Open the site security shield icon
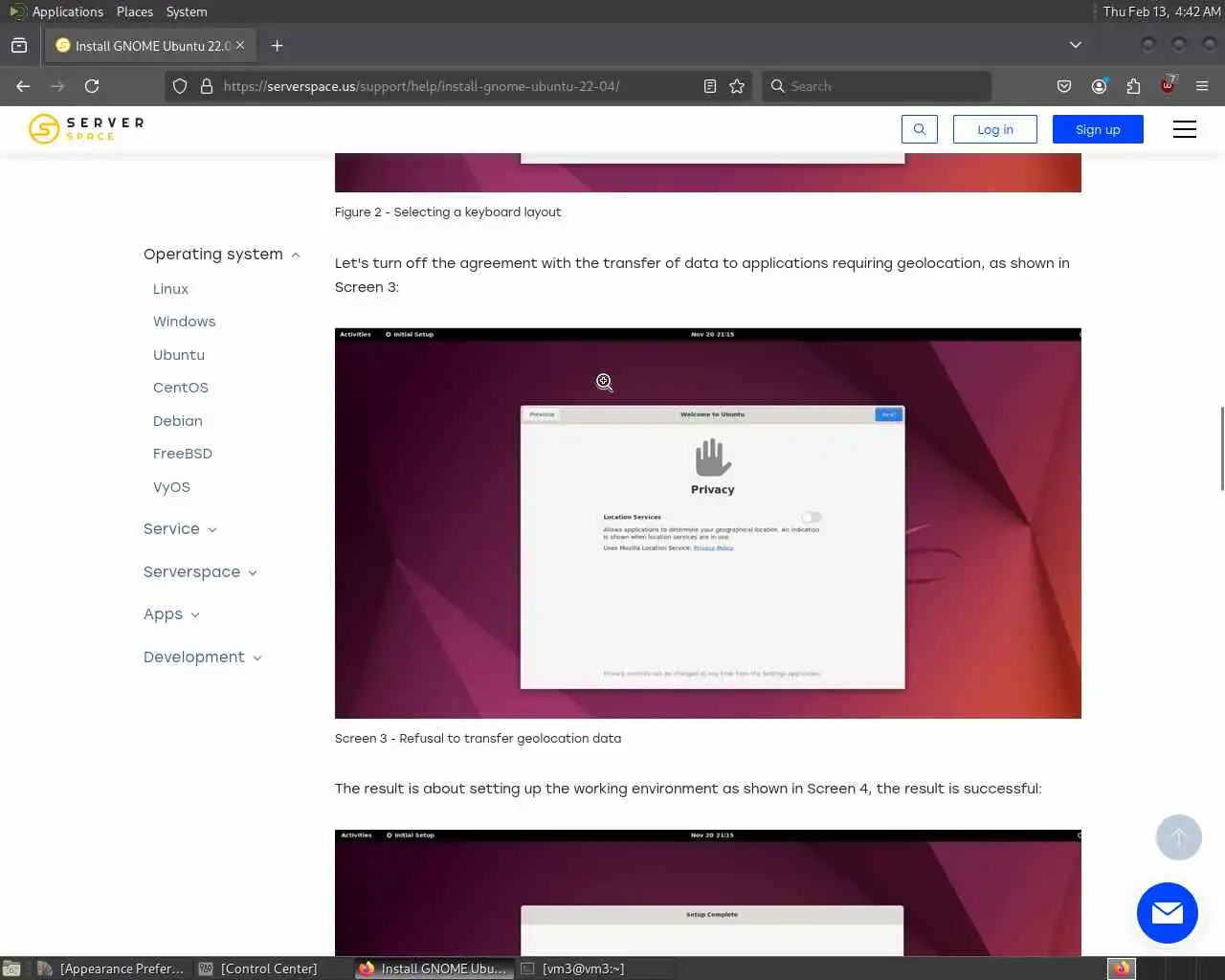 point(179,86)
